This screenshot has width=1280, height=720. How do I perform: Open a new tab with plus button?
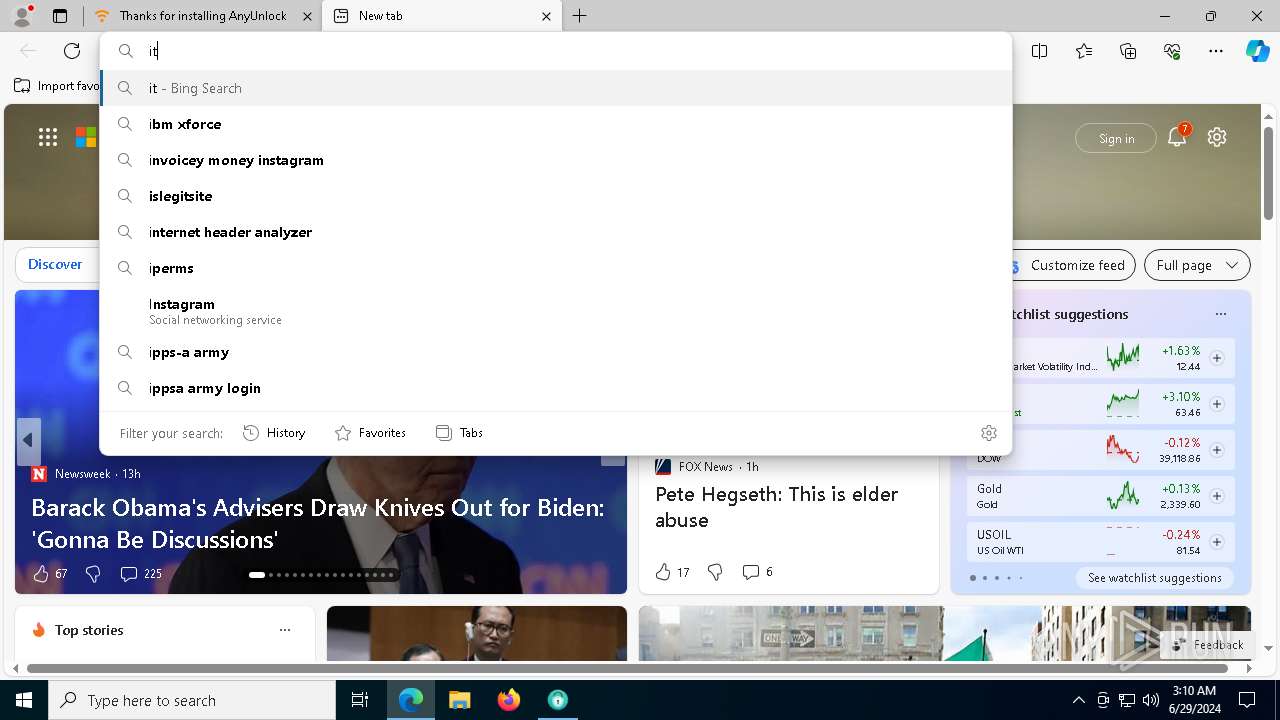(580, 16)
